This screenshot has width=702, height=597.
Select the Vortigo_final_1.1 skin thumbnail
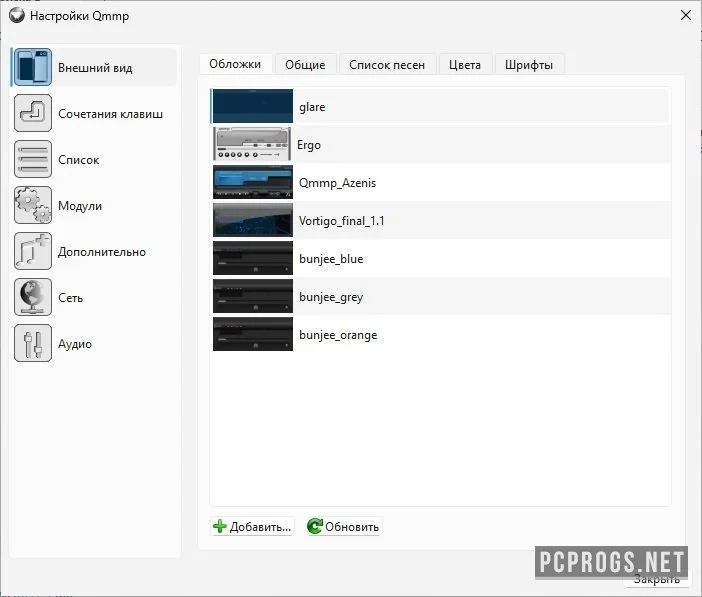coord(253,220)
